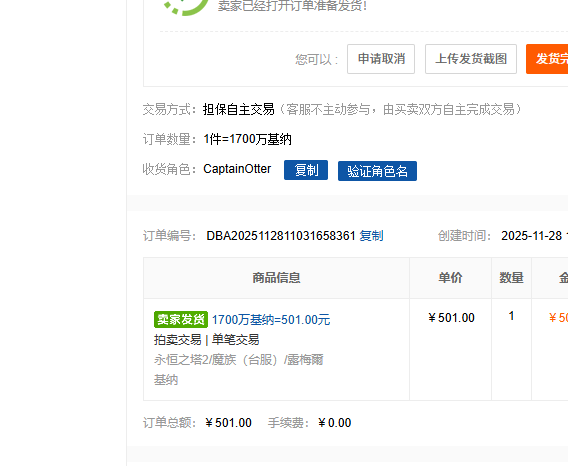Click the order total ¥501.00 value
This screenshot has height=466, width=568.
pyautogui.click(x=228, y=423)
